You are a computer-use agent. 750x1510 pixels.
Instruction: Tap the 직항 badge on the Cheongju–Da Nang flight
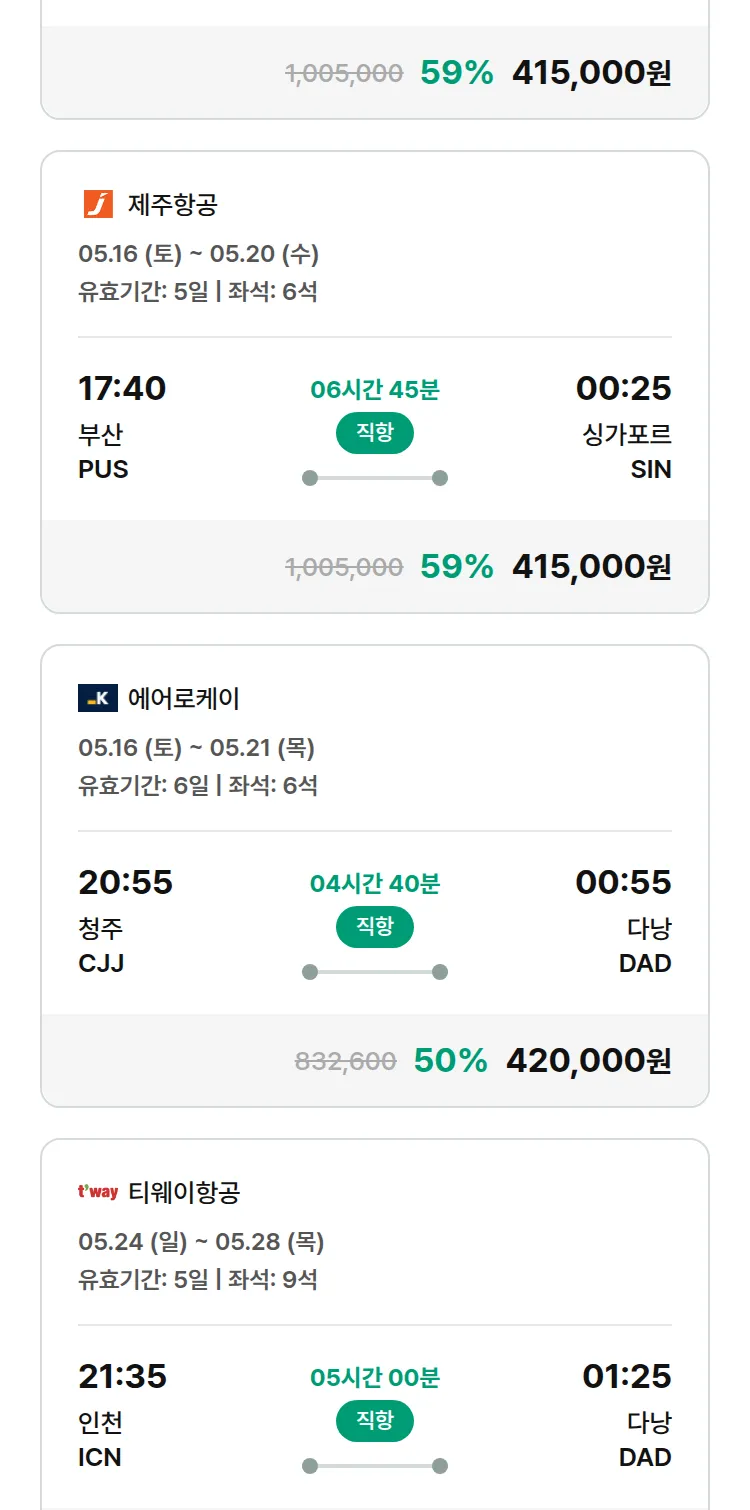click(374, 927)
